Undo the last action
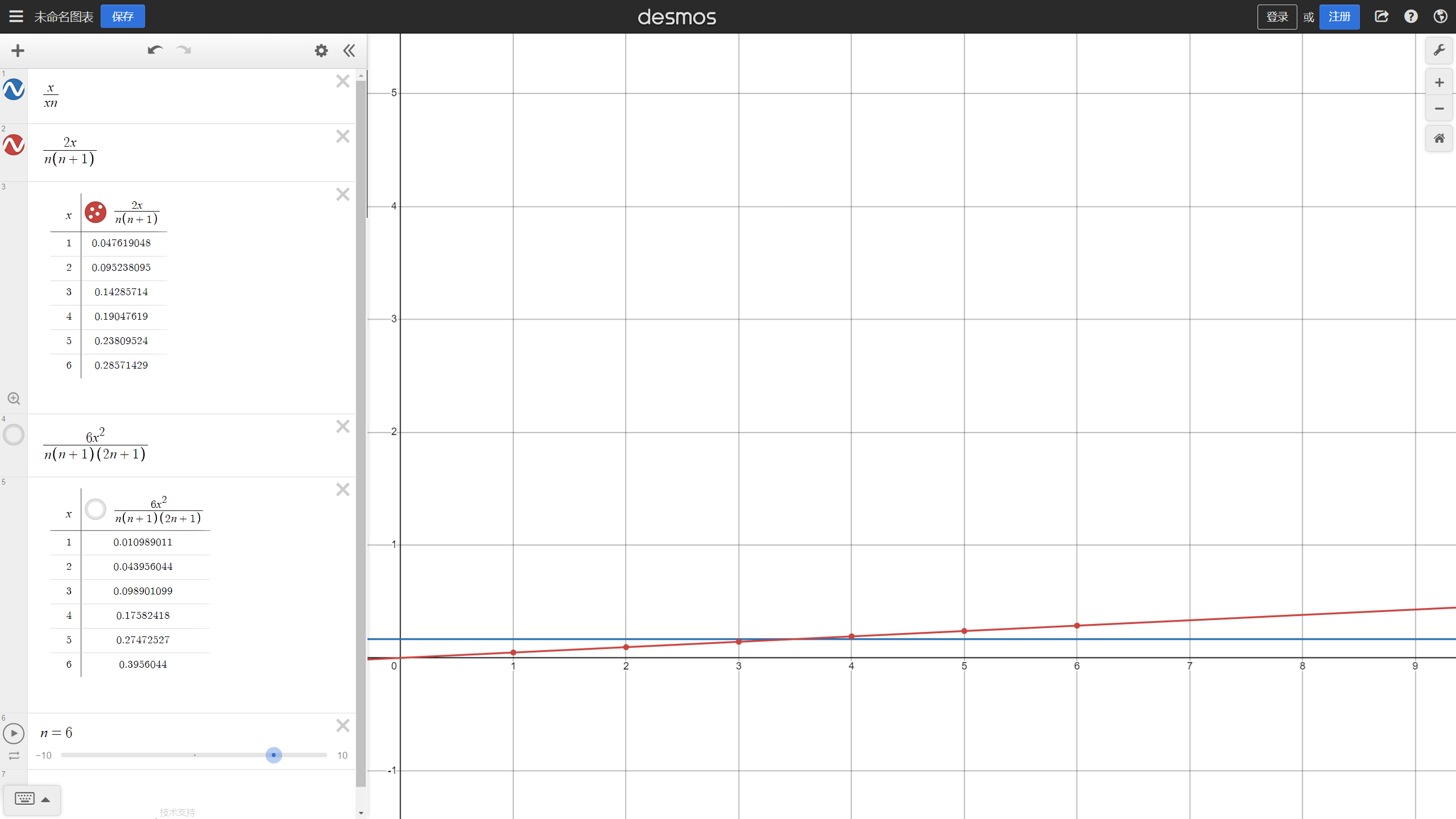 [155, 51]
